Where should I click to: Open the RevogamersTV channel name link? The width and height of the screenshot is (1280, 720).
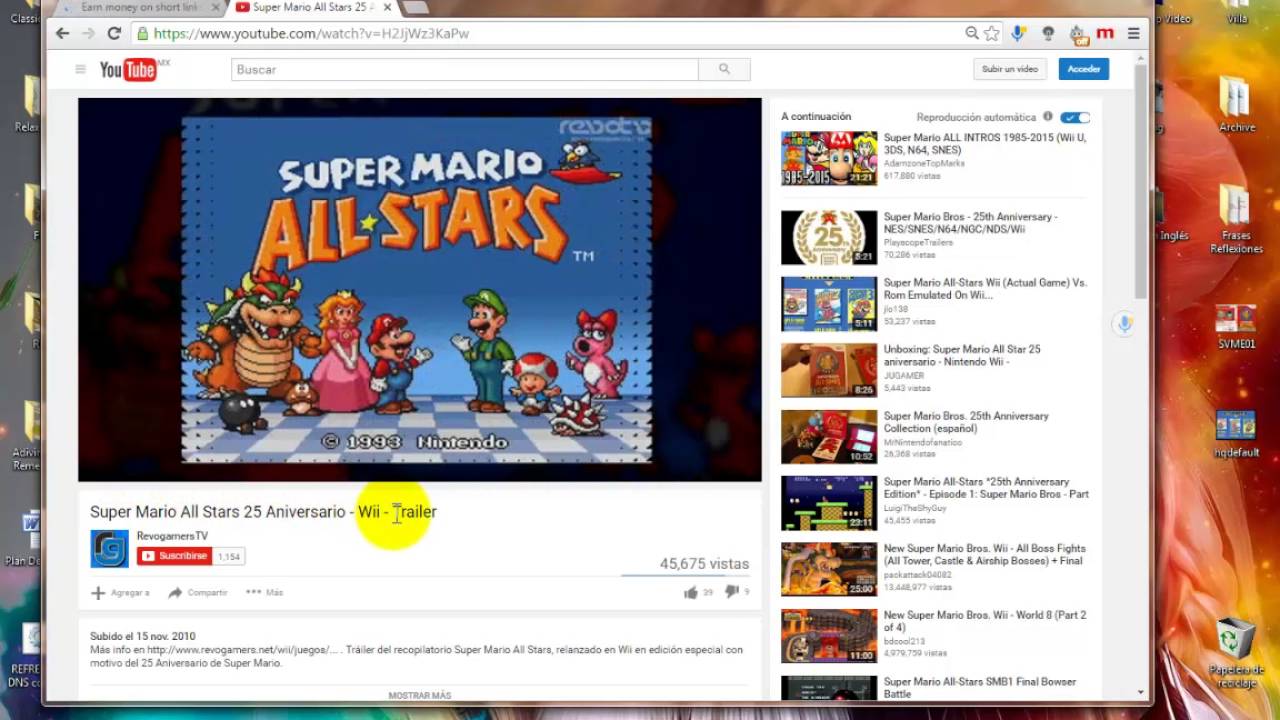click(172, 536)
